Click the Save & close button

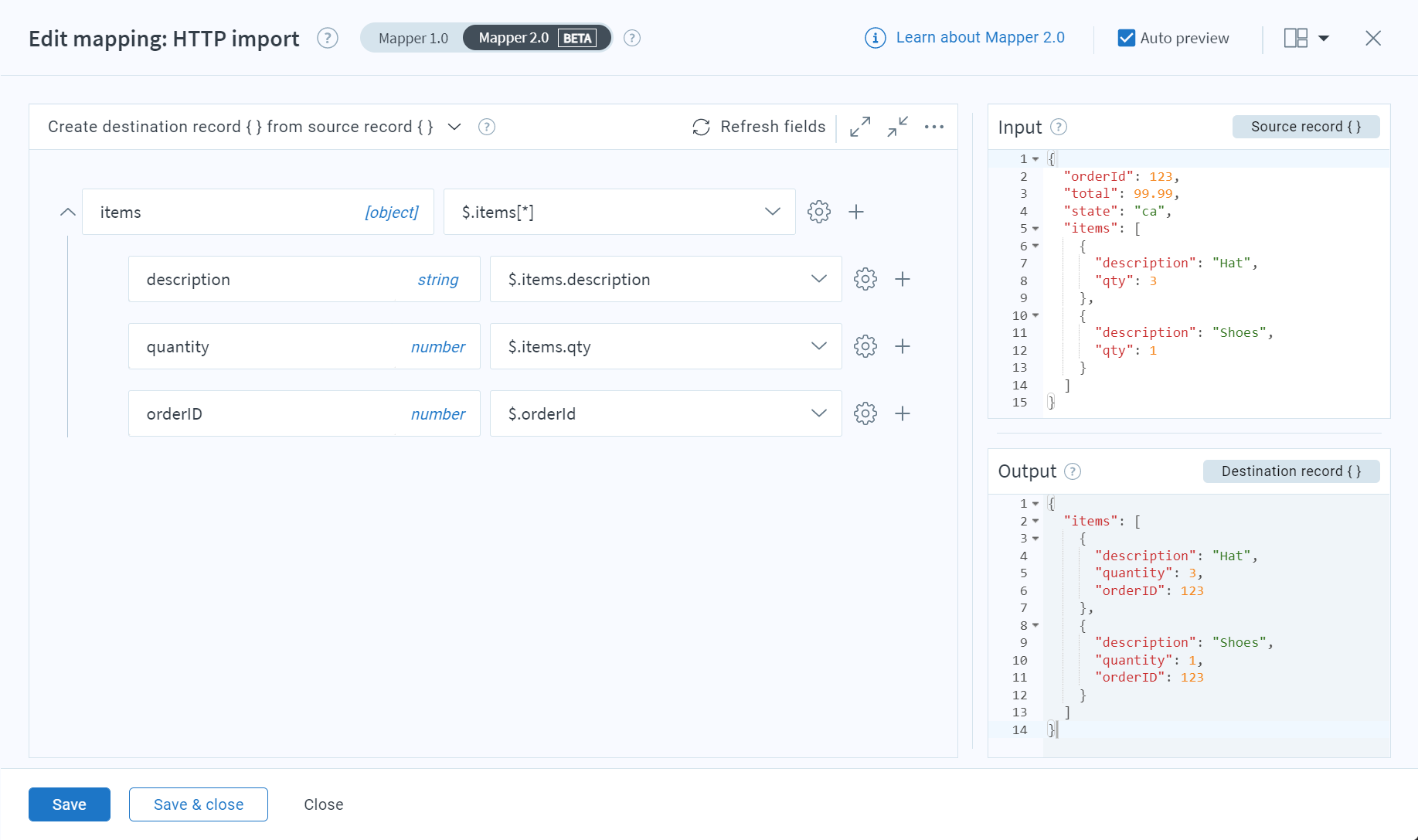(x=198, y=804)
